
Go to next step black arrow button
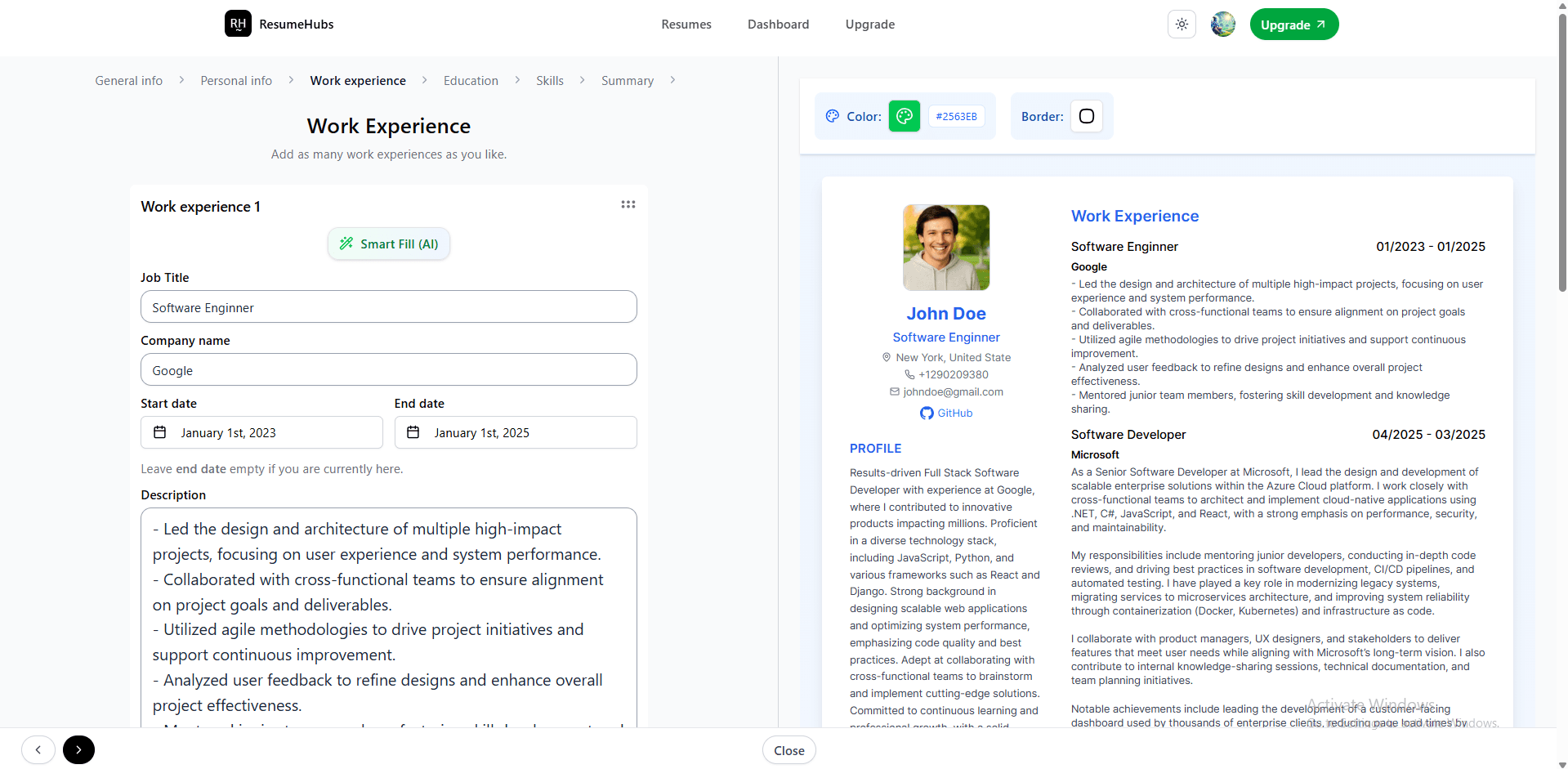coord(78,749)
